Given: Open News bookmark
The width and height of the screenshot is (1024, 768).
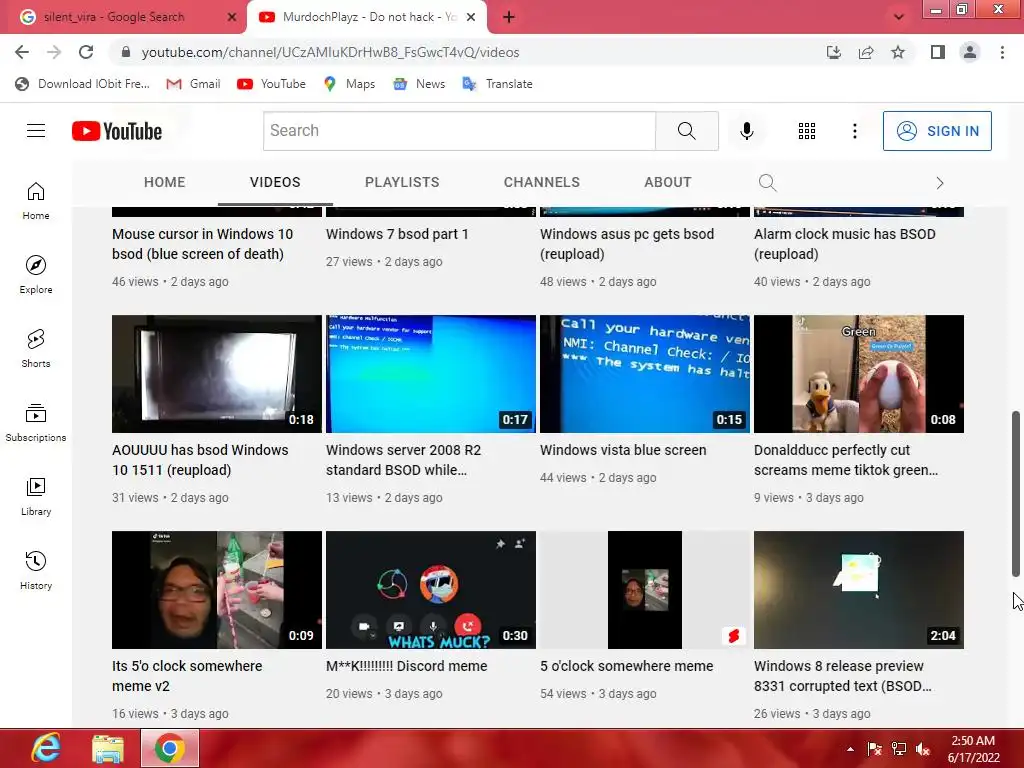Looking at the screenshot, I should [x=419, y=84].
